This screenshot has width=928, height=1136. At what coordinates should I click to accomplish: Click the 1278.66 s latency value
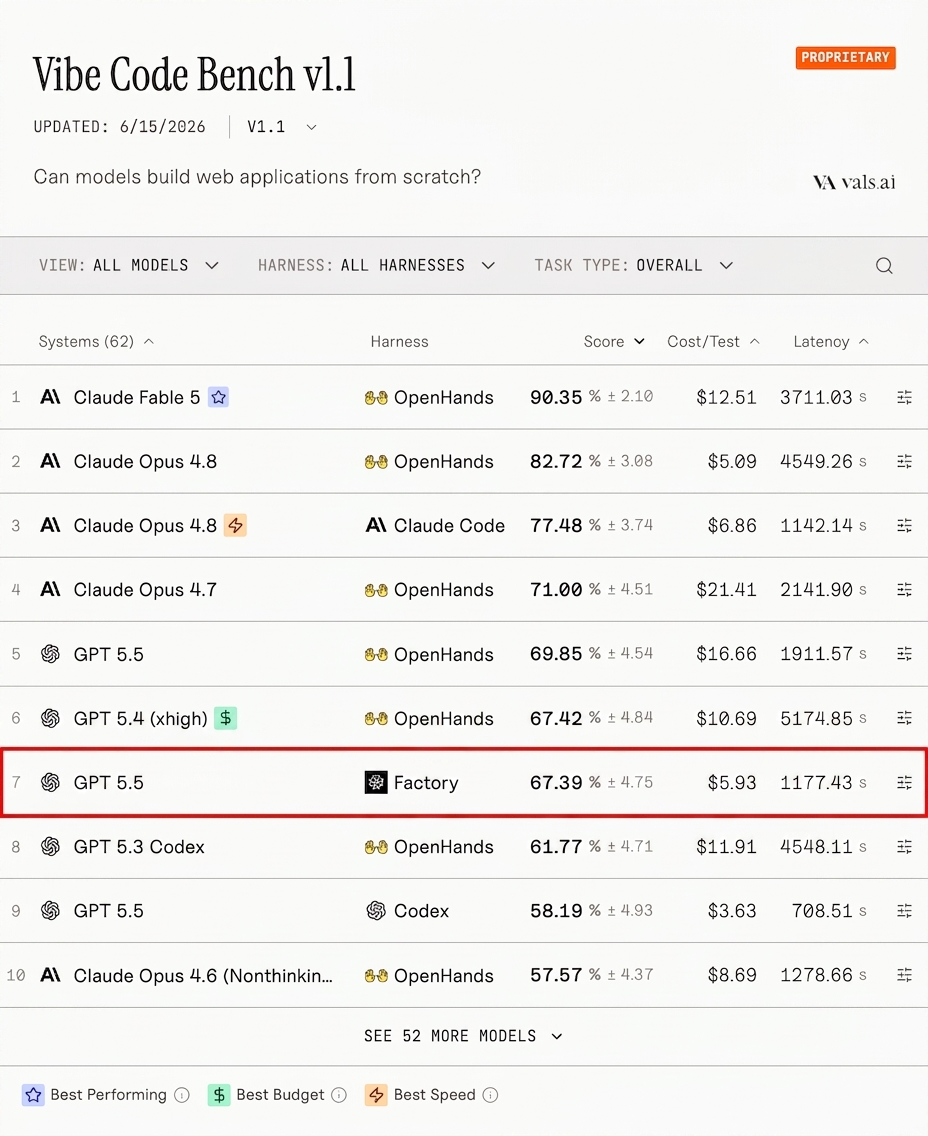coord(823,975)
